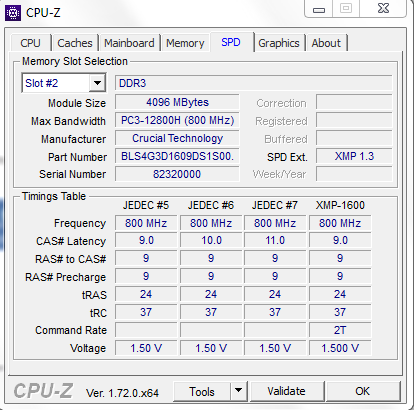Image resolution: width=414 pixels, height=410 pixels.
Task: Click the Tools button
Action: [202, 391]
